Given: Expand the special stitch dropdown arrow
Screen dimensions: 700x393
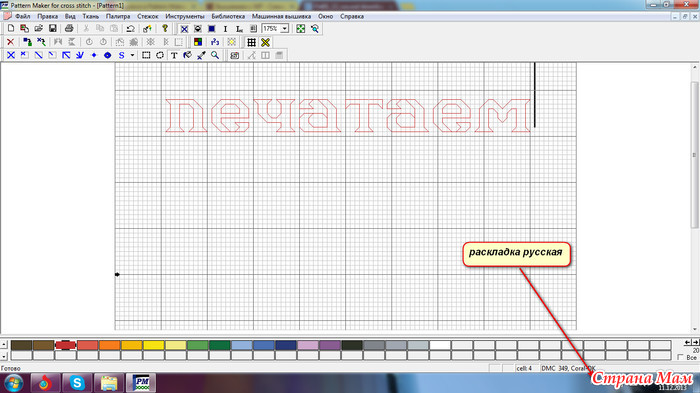Looking at the screenshot, I should pos(133,55).
